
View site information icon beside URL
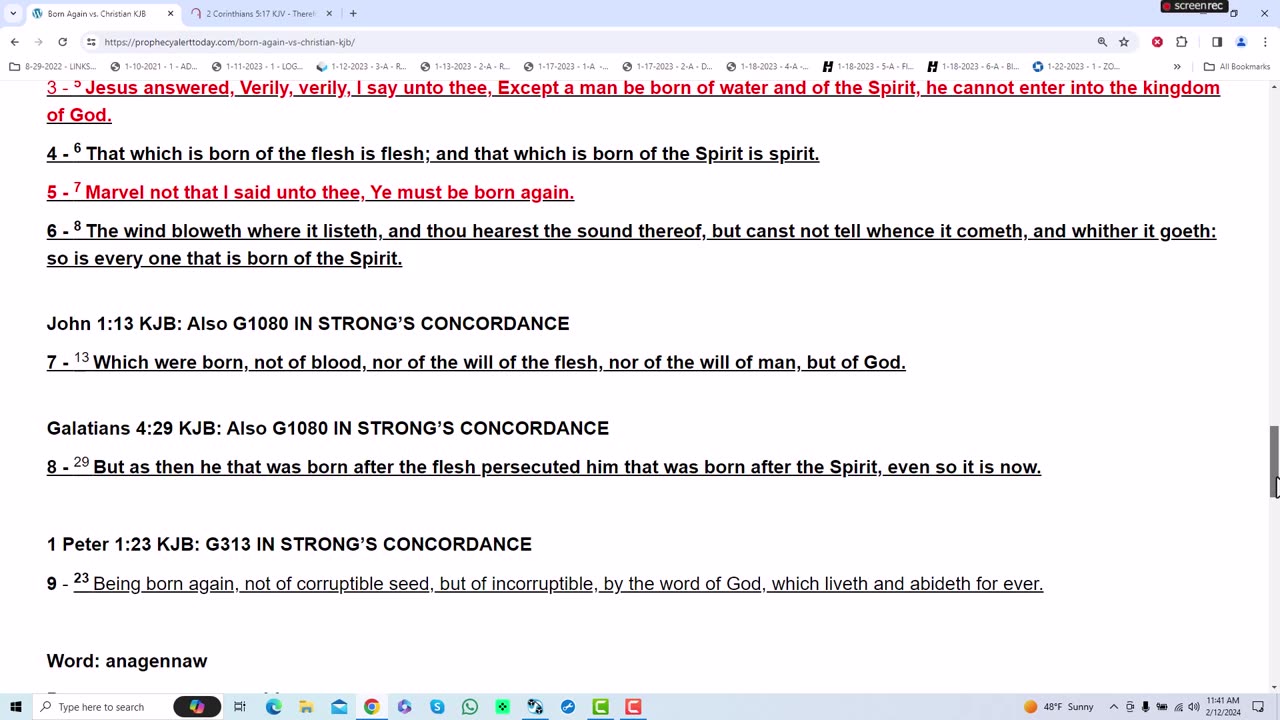click(91, 42)
